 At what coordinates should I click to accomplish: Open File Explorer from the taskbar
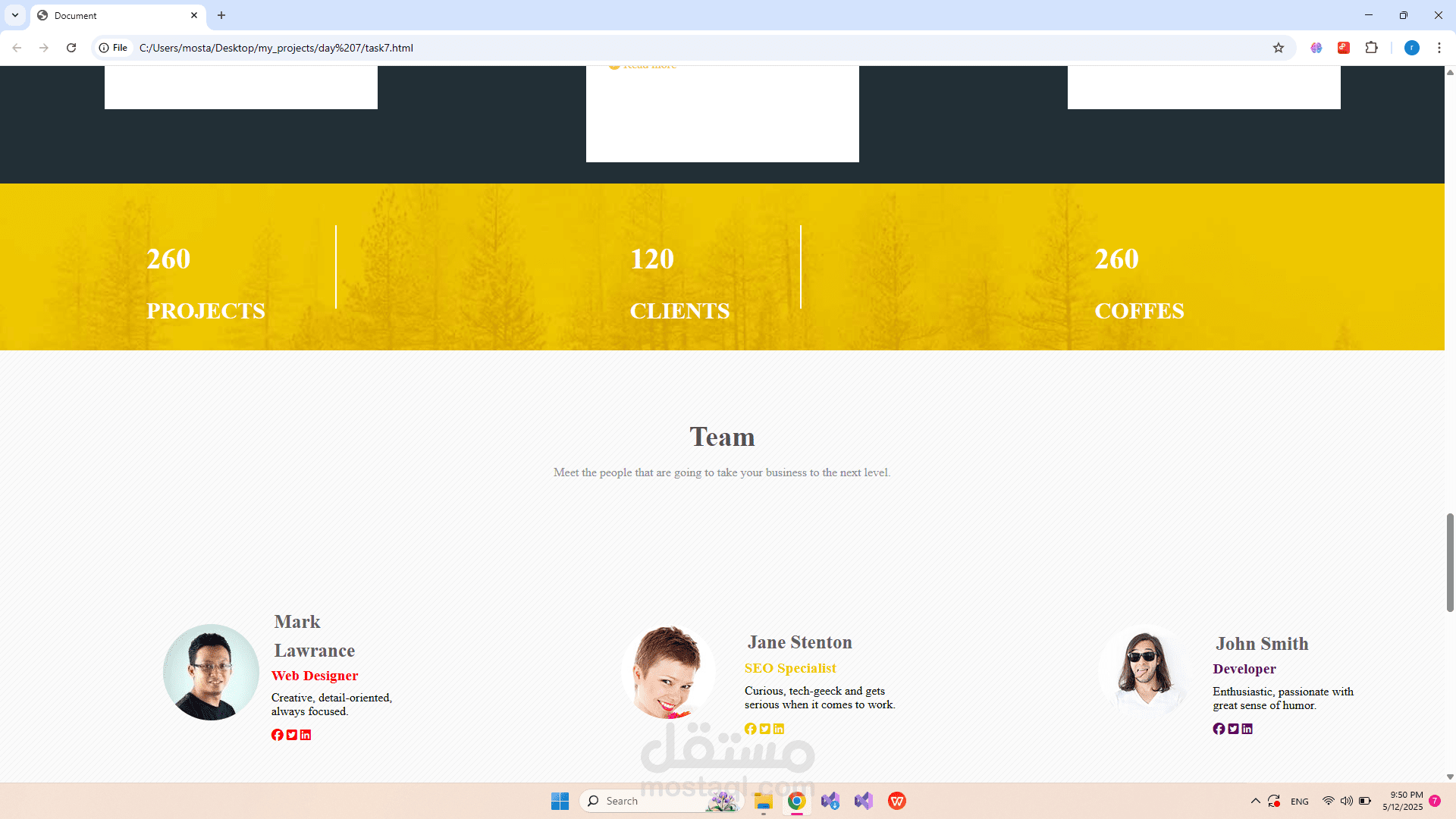763,801
